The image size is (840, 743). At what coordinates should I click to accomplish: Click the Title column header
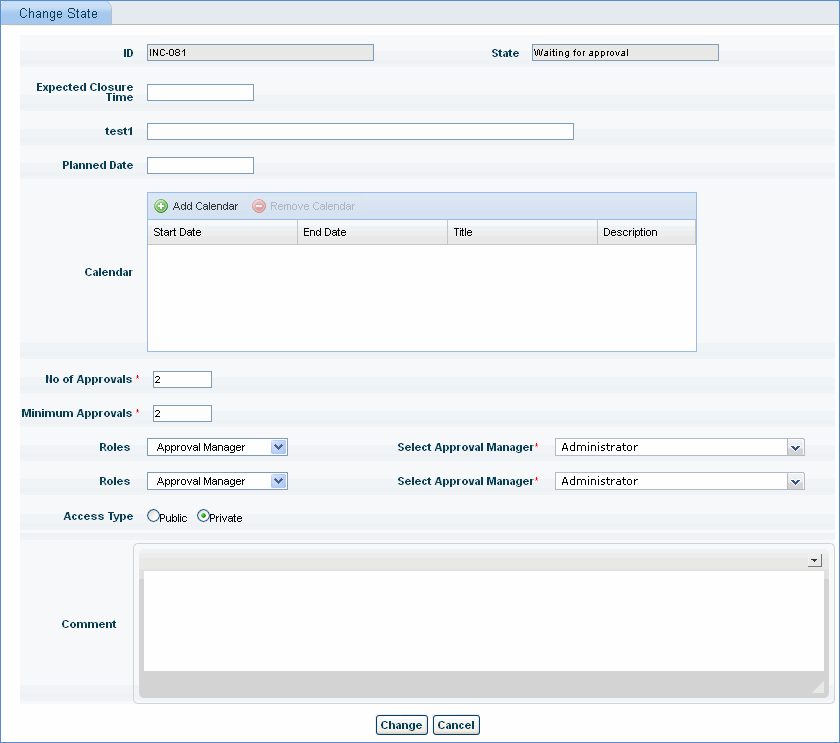coord(522,232)
